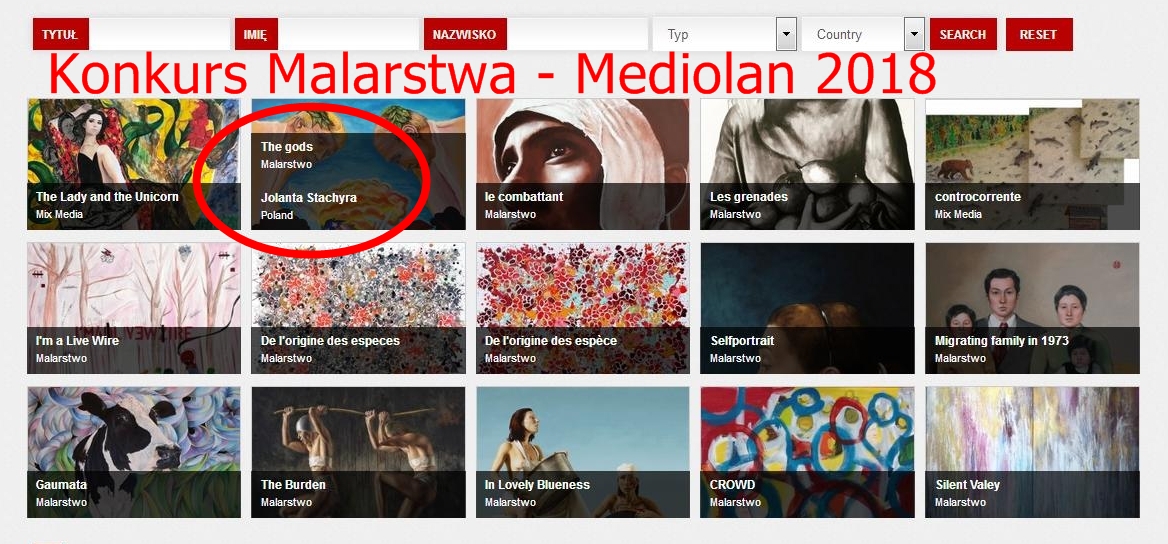Open the CROWD painting thumbnail
The image size is (1168, 544).
(807, 452)
